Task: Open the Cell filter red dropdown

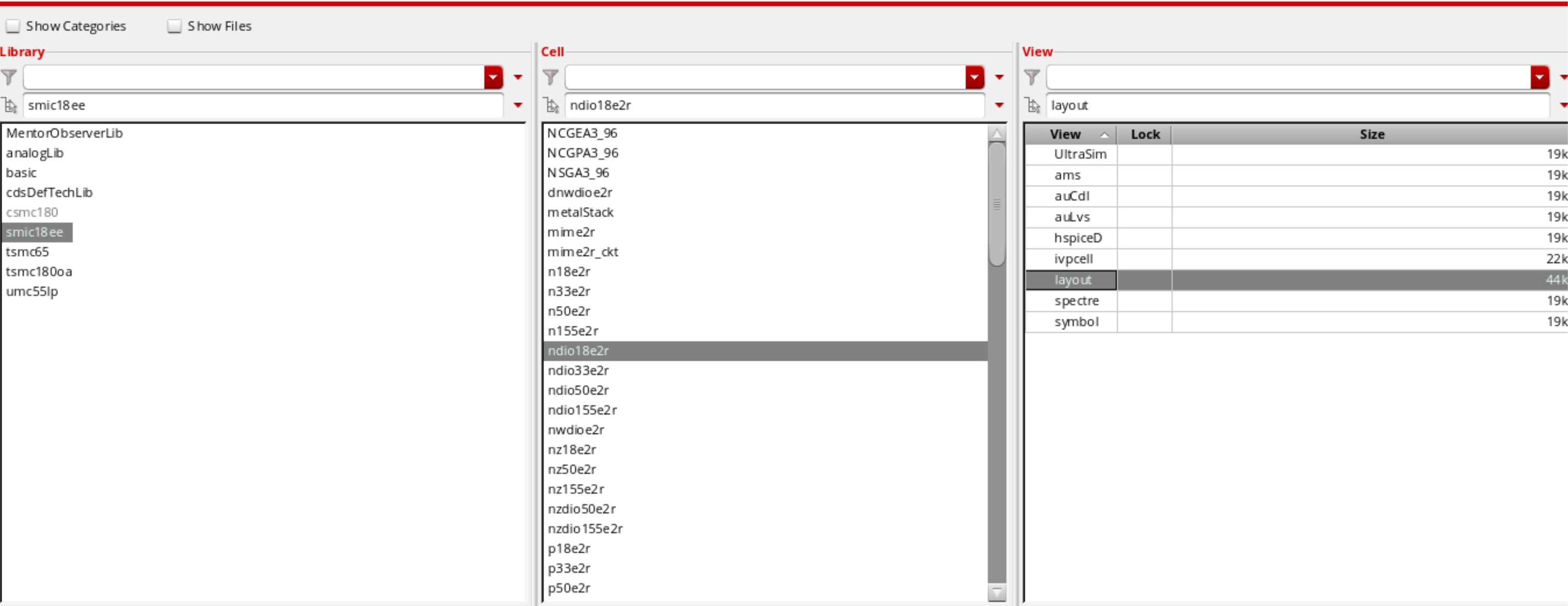Action: pos(974,78)
